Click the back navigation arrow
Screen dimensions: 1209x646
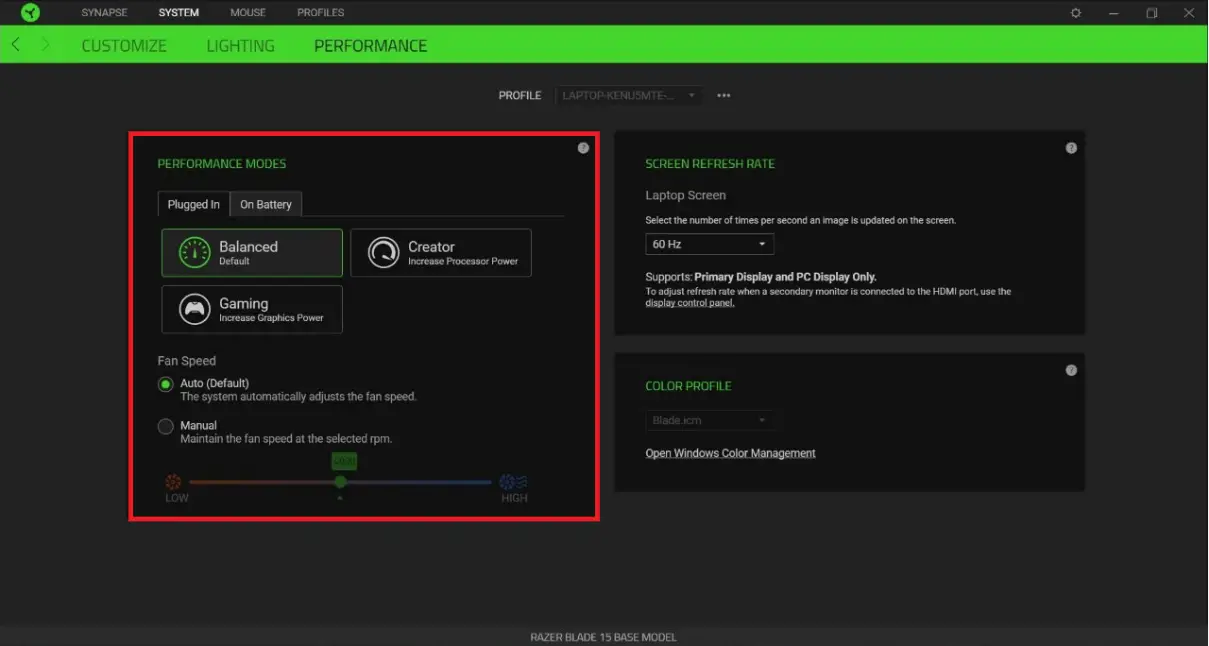[x=15, y=45]
